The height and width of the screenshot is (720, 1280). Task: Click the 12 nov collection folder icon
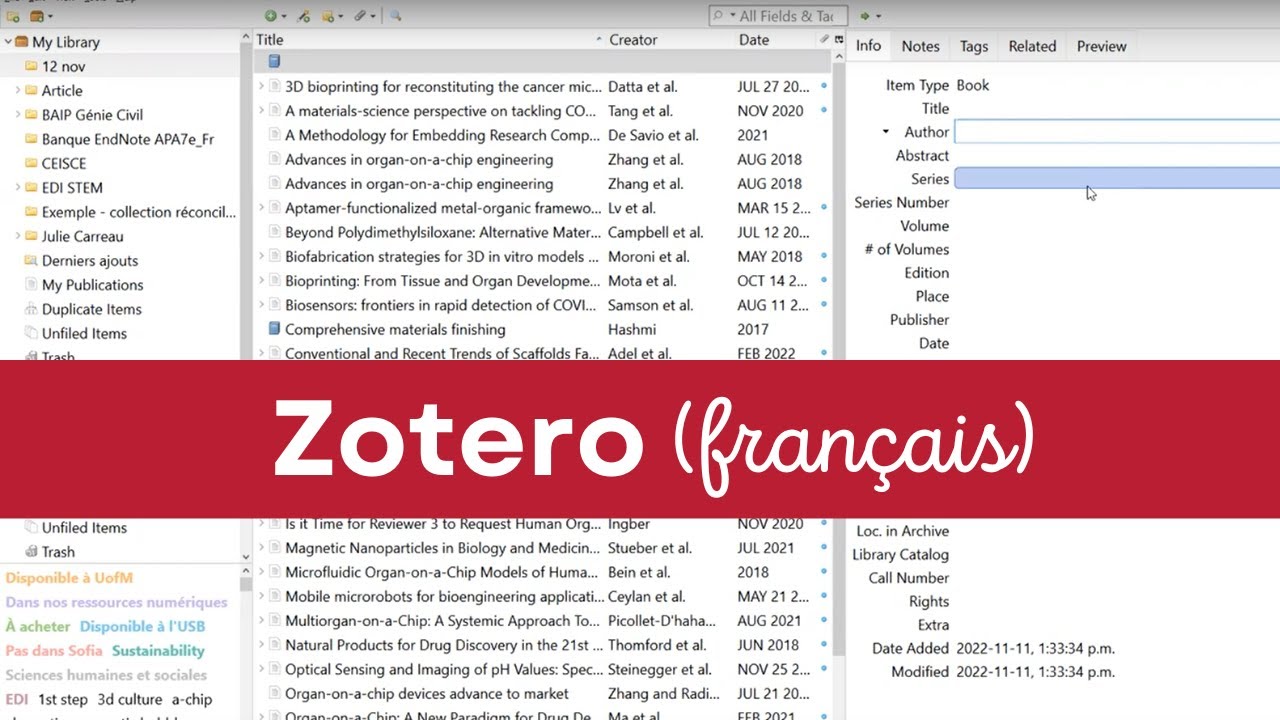(x=32, y=66)
